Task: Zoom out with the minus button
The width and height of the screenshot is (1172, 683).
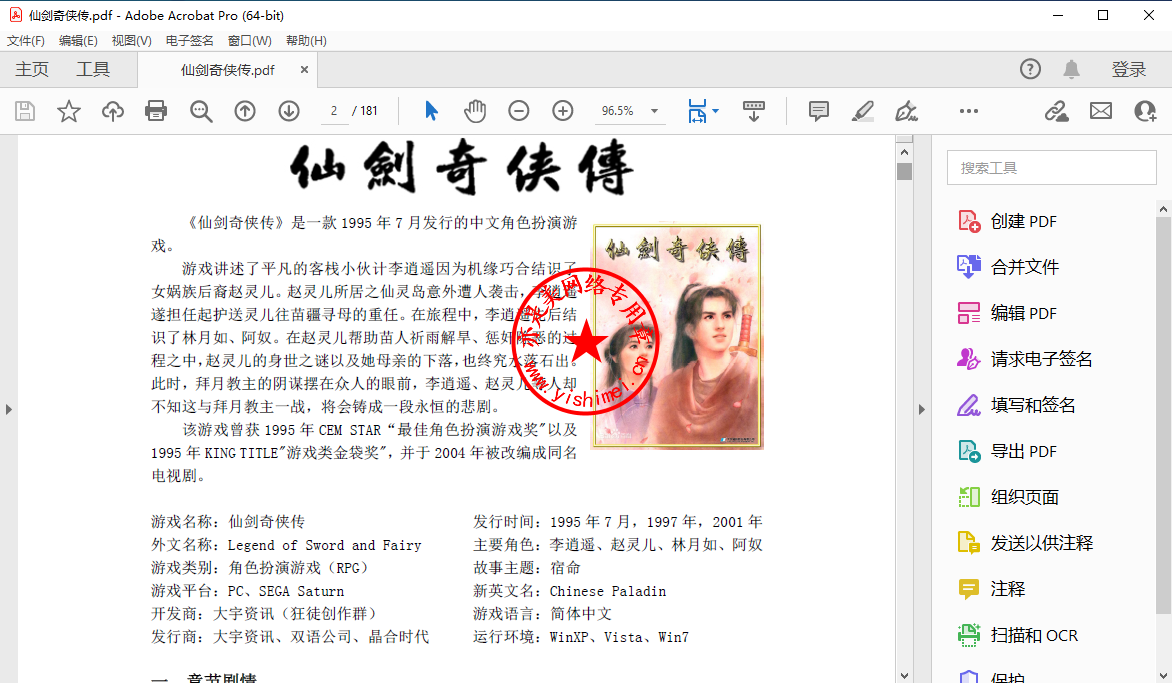Action: pyautogui.click(x=519, y=111)
